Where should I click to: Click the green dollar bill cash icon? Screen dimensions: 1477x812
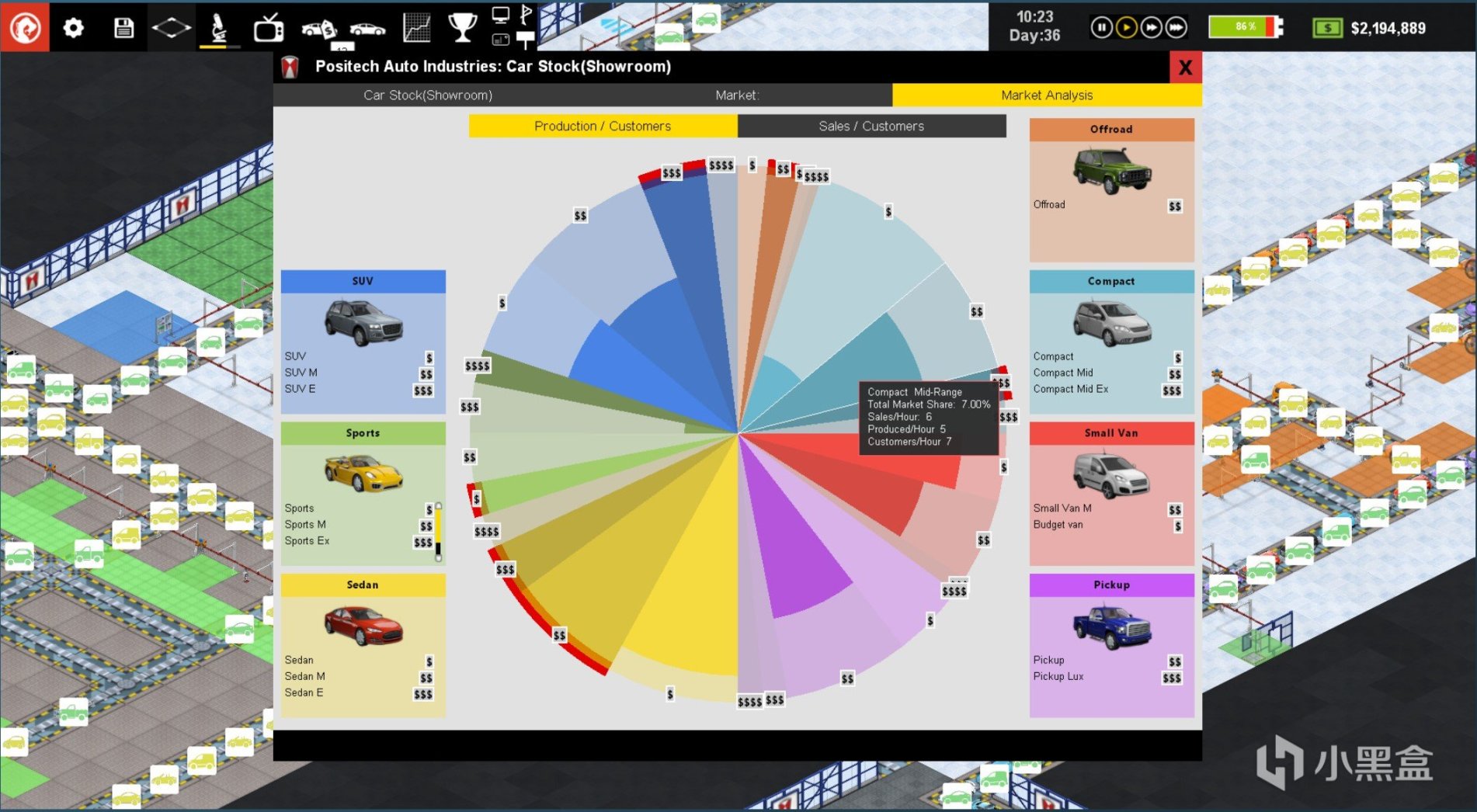point(1327,29)
